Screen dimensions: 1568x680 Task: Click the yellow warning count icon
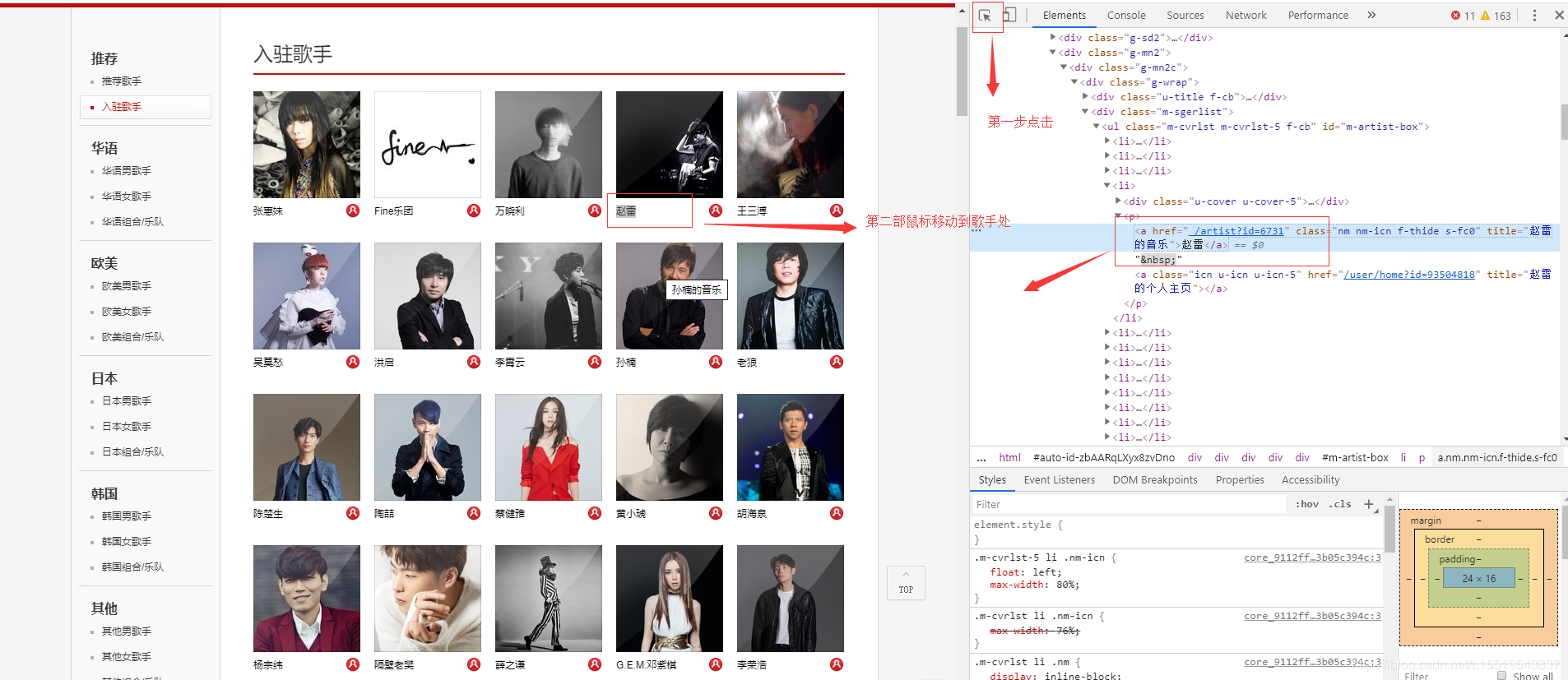[1485, 16]
